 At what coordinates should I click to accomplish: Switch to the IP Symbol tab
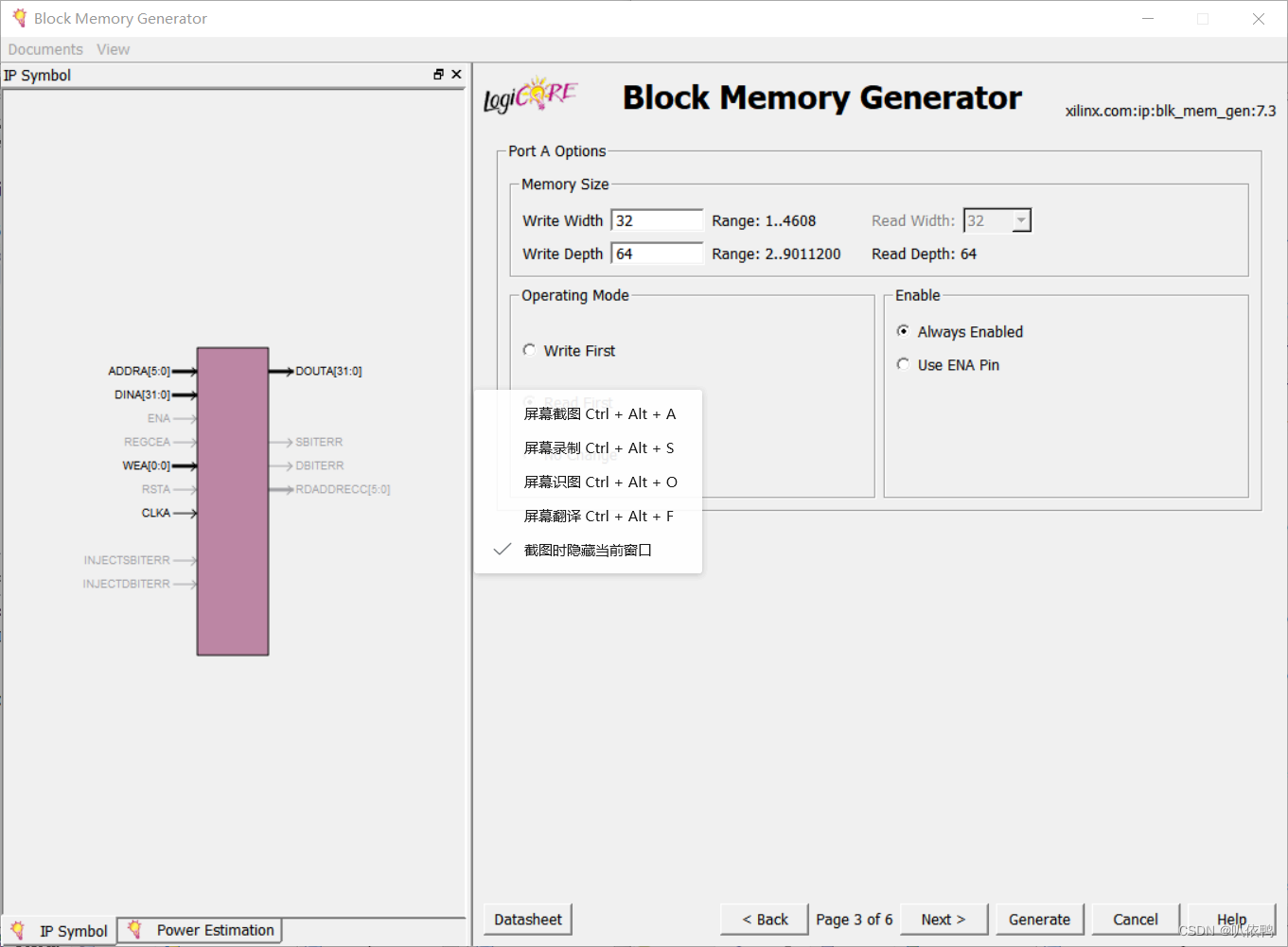coord(61,931)
